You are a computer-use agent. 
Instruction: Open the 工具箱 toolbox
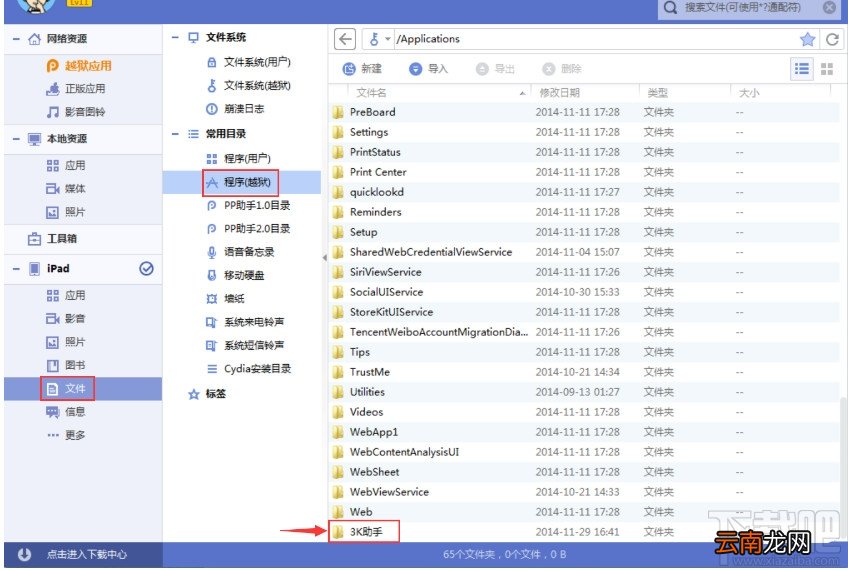(52, 238)
